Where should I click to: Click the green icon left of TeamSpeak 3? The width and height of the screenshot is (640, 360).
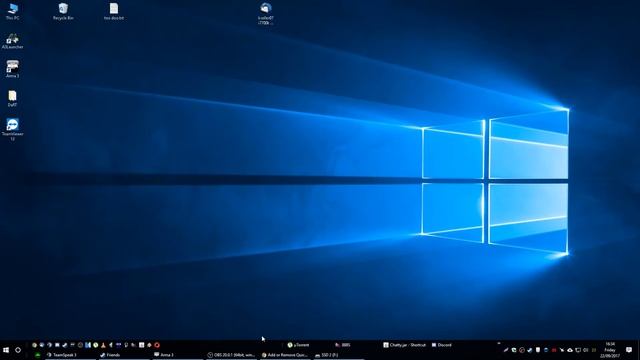click(x=38, y=355)
